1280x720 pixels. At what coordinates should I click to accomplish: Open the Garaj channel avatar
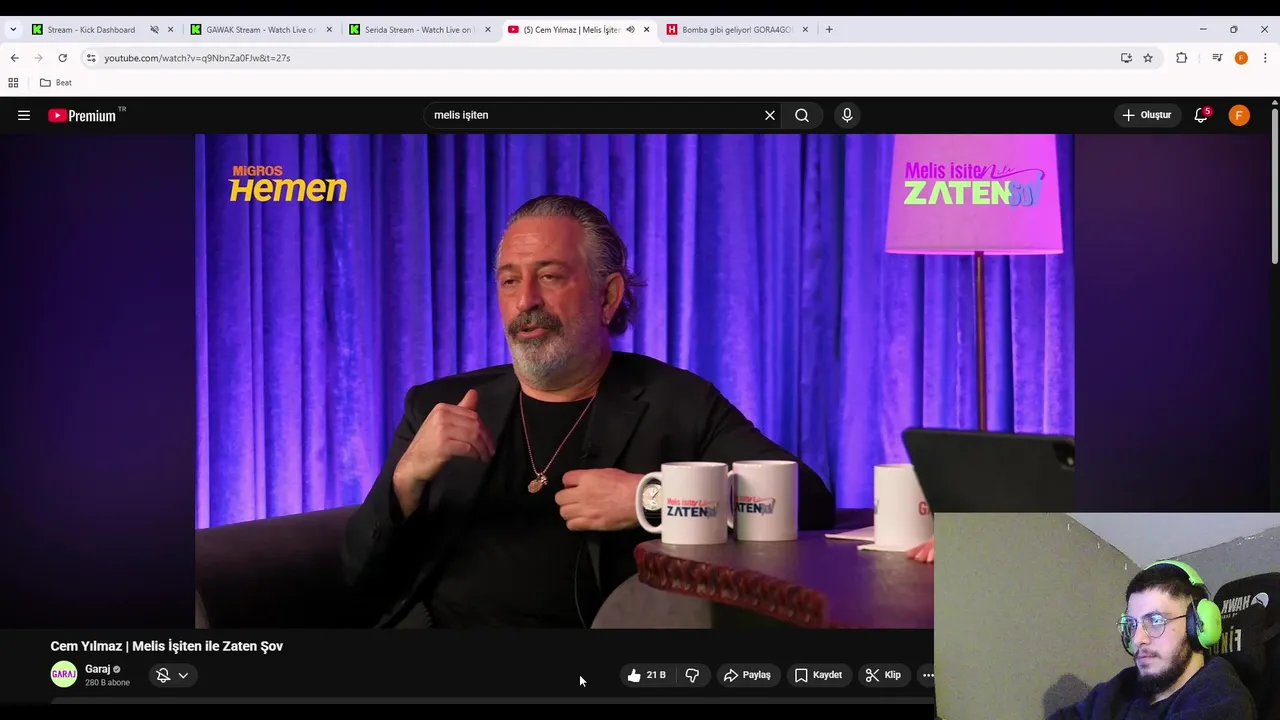[64, 675]
